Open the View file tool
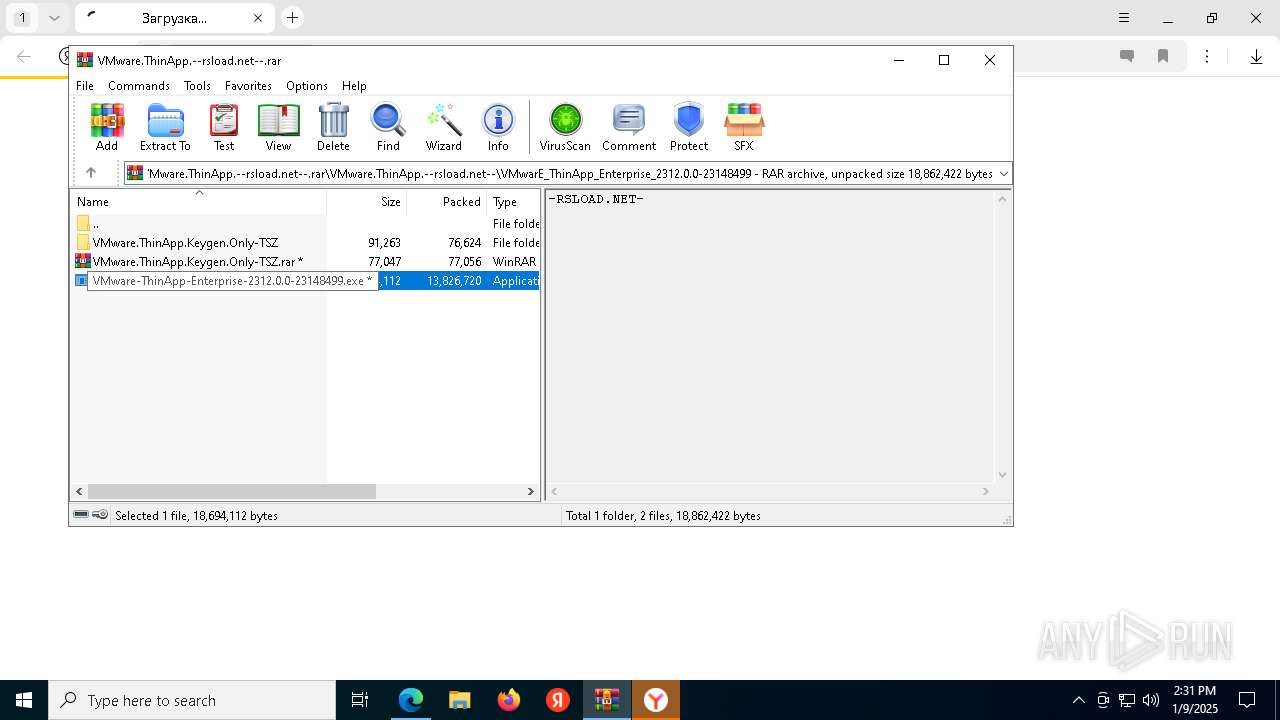This screenshot has height=720, width=1280. [278, 127]
